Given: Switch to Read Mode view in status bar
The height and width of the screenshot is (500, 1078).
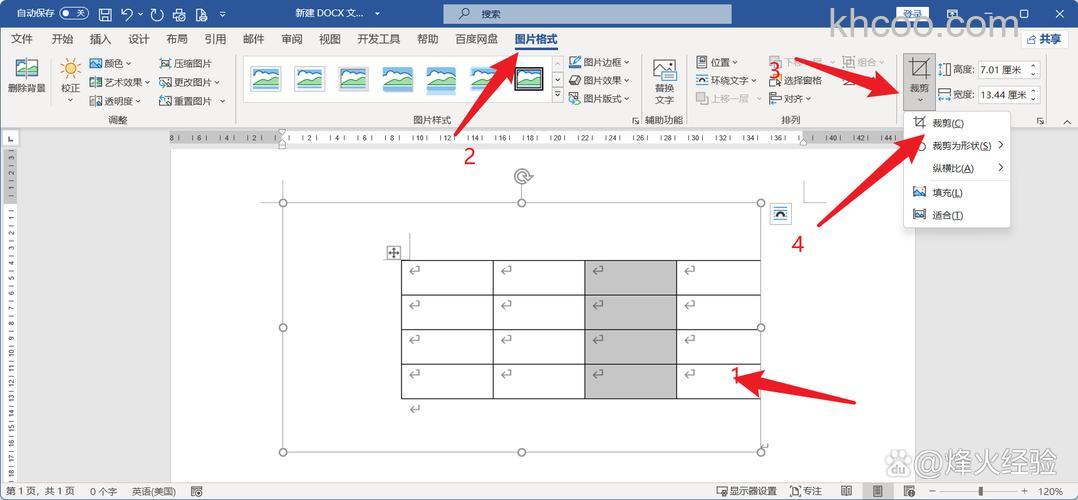Looking at the screenshot, I should (x=846, y=491).
